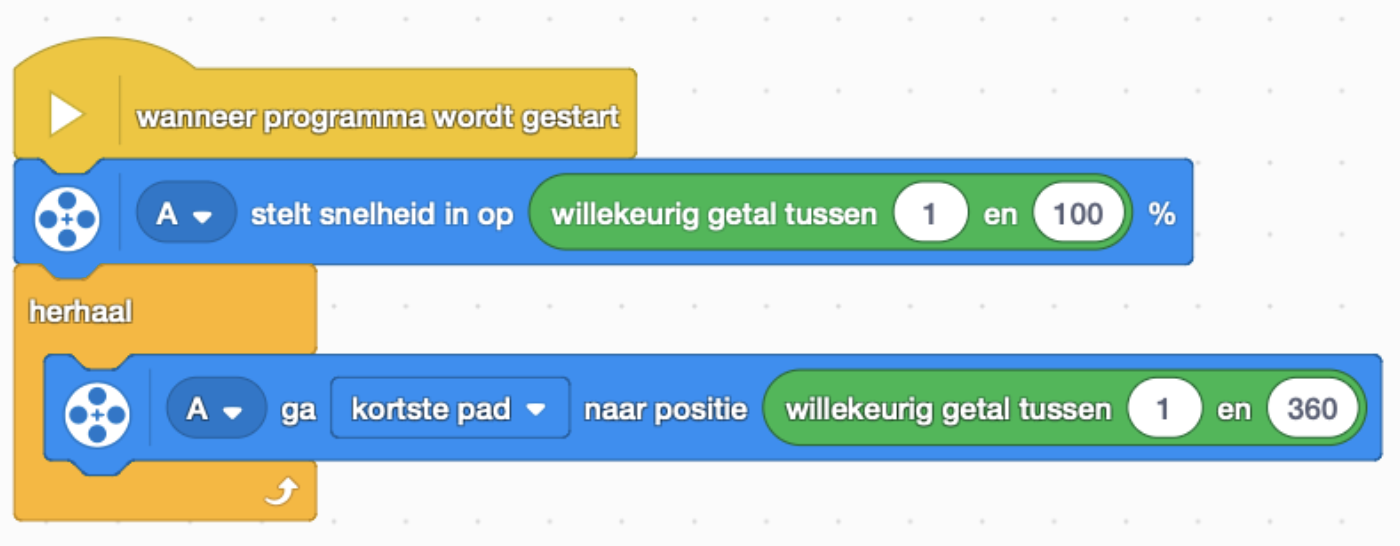Click the percent sign on speed block

point(1162,213)
